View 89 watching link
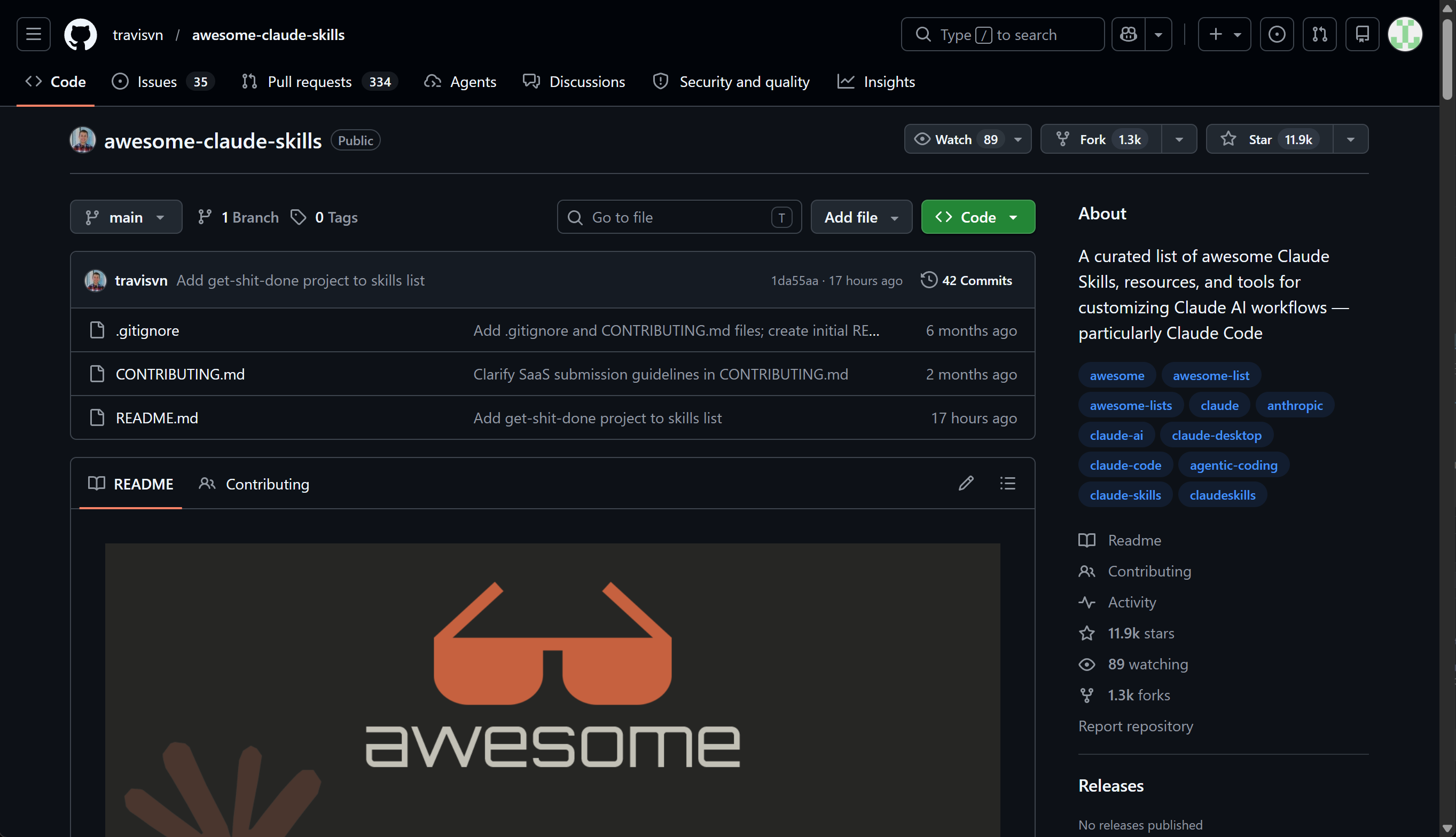1456x837 pixels. 1133,664
